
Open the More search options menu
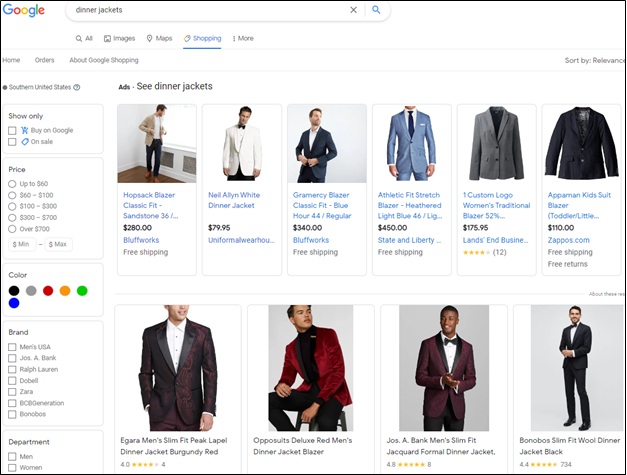click(243, 38)
